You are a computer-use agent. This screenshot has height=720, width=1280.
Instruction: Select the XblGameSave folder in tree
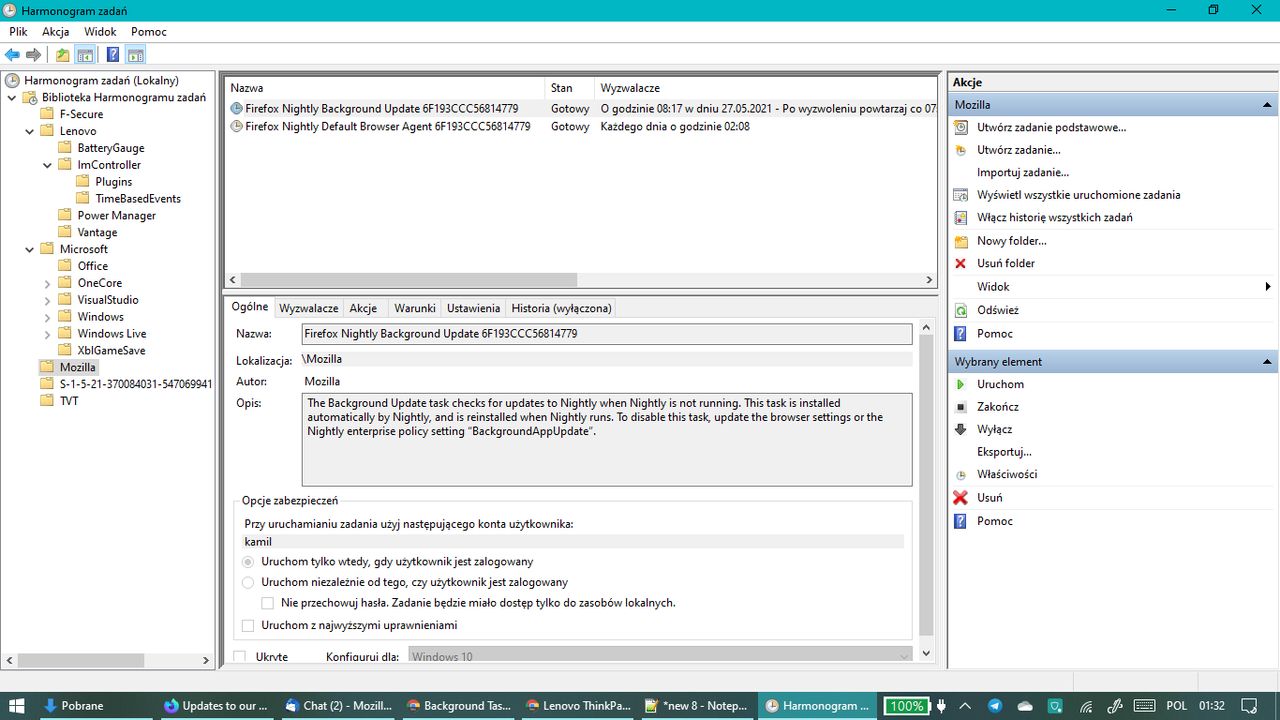tap(111, 350)
